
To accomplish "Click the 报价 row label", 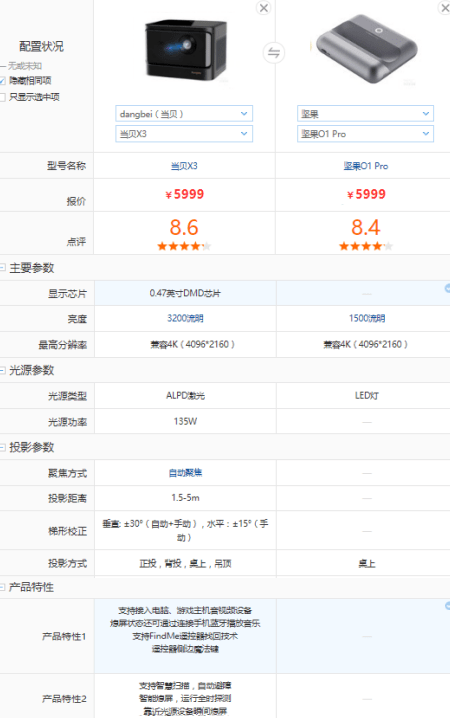I will coord(76,201).
